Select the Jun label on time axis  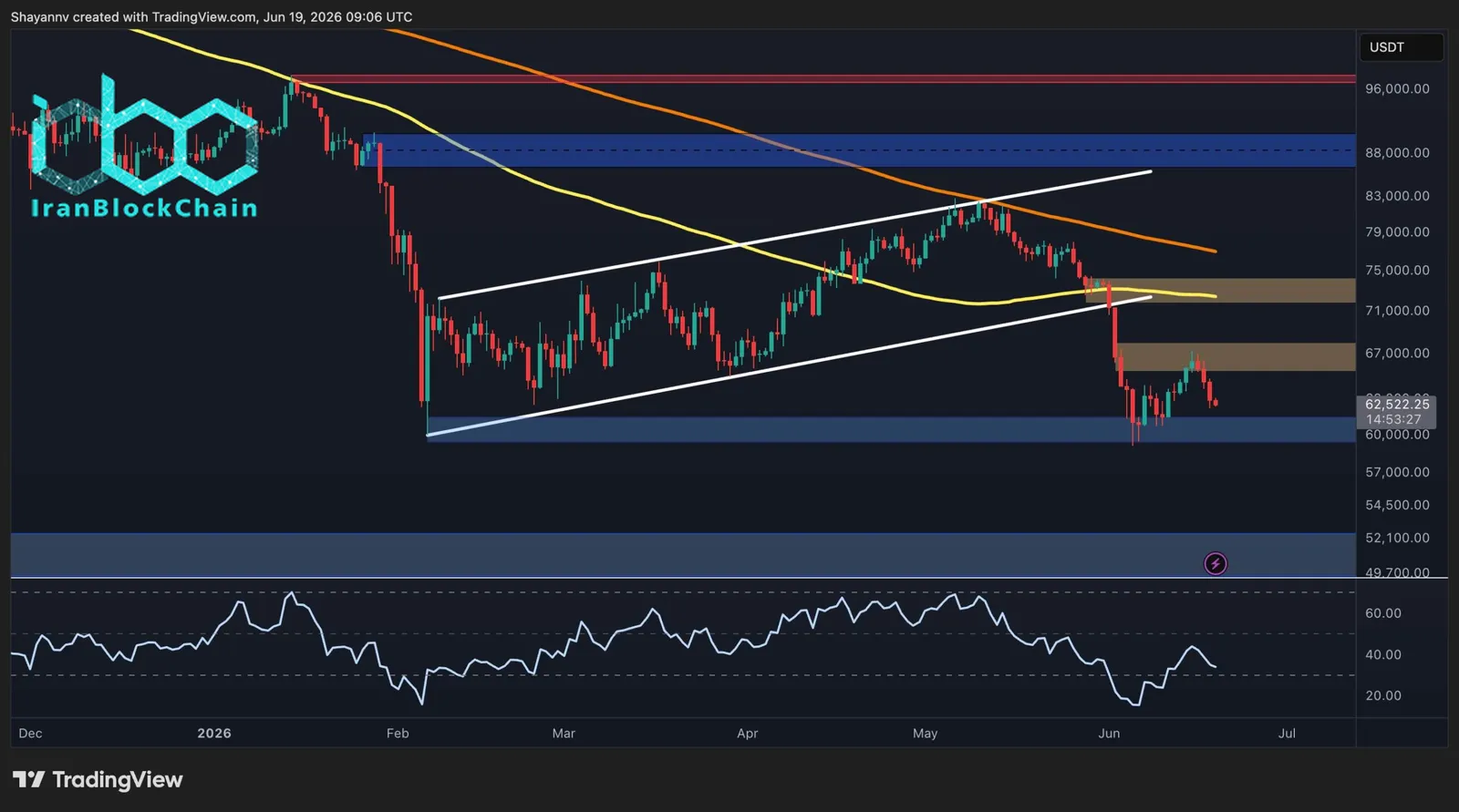pyautogui.click(x=1109, y=733)
